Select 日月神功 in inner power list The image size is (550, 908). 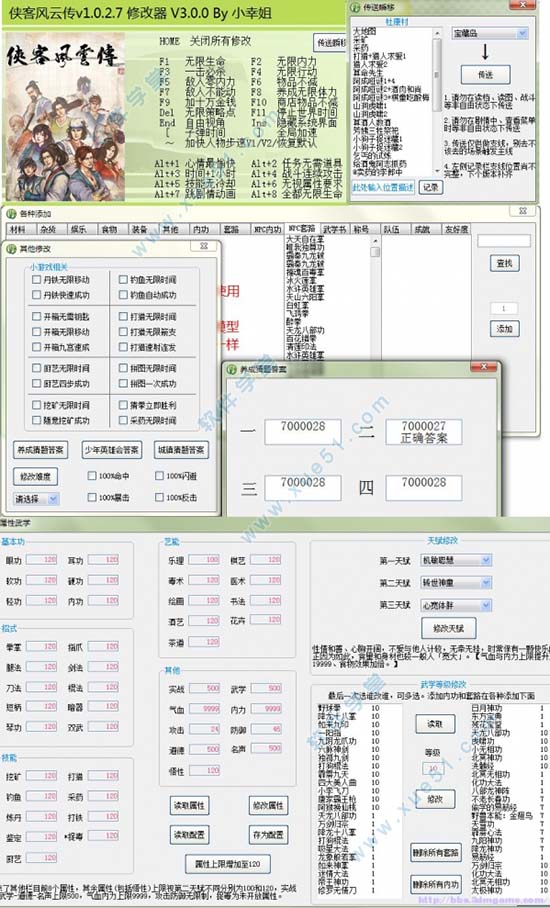487,708
